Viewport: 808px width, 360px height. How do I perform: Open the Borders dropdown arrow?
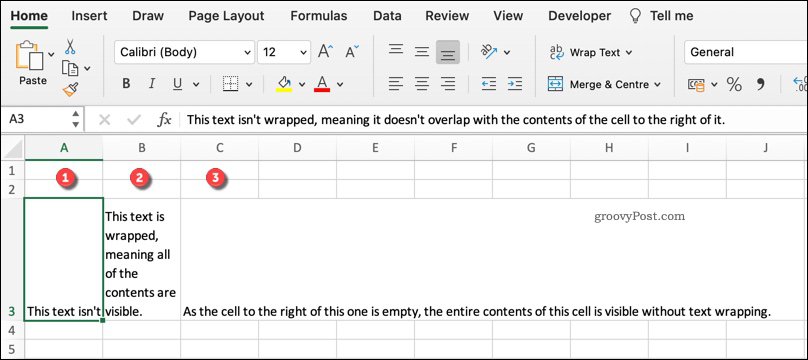[249, 84]
